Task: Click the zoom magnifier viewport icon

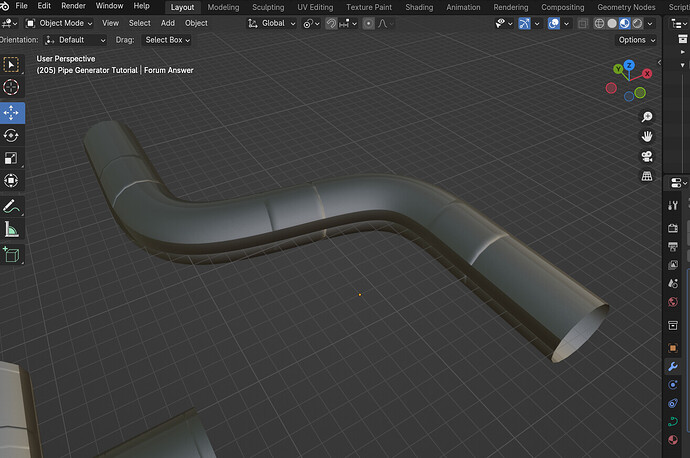Action: pos(646,117)
